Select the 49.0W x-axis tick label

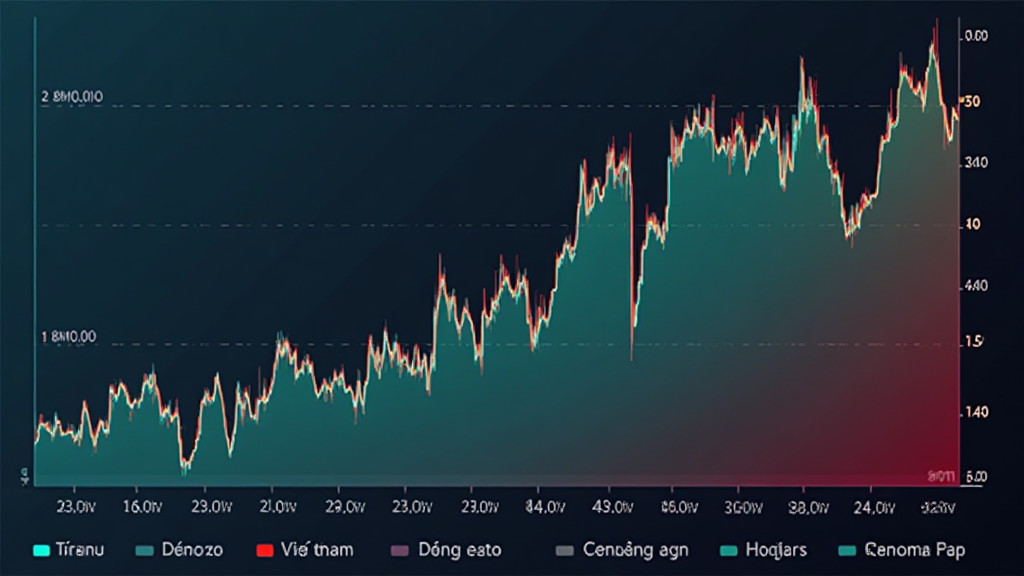613,507
